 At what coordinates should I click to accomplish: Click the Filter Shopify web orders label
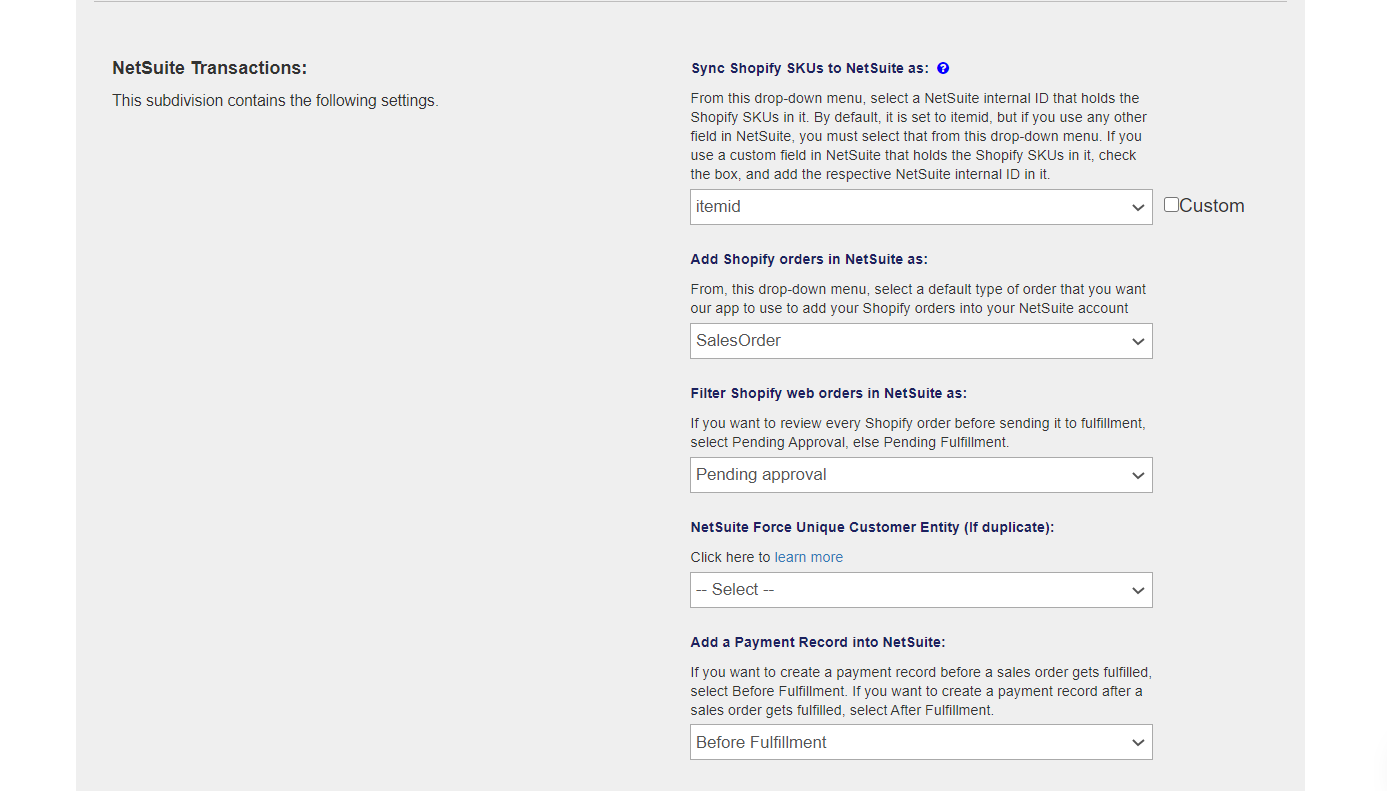pos(829,393)
